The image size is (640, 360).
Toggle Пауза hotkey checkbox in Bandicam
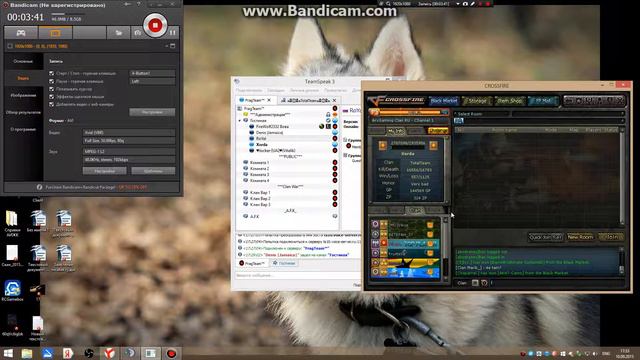tap(51, 81)
